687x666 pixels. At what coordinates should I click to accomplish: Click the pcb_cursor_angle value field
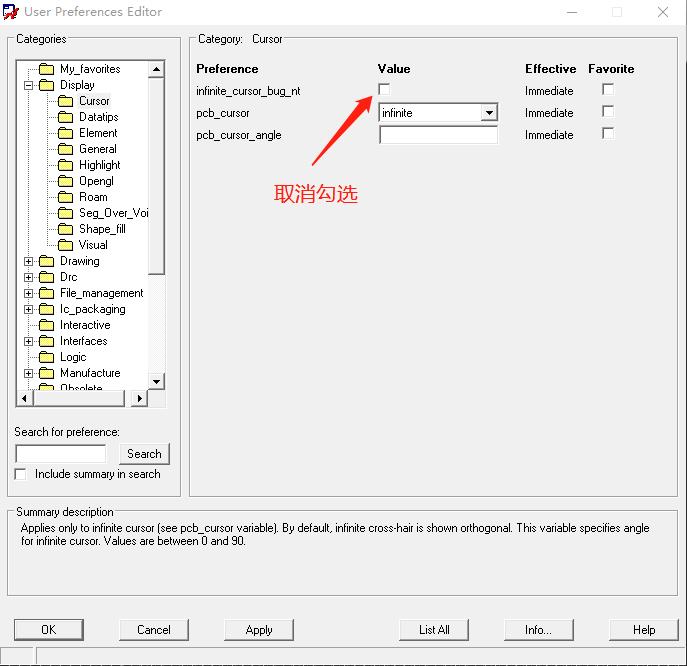(x=438, y=135)
